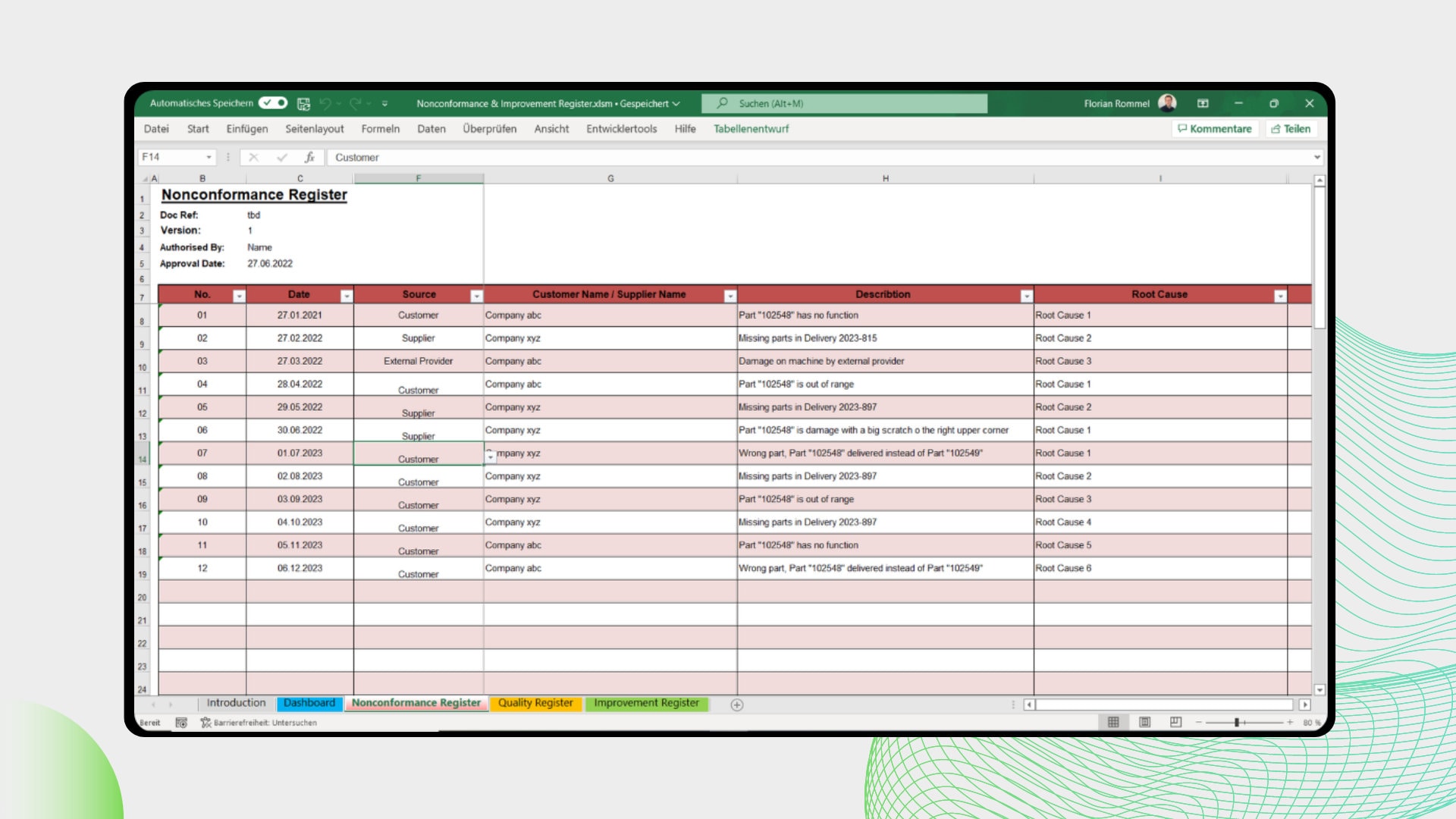The height and width of the screenshot is (819, 1456).
Task: Toggle the Automatisches Speichern switch
Action: 272,103
